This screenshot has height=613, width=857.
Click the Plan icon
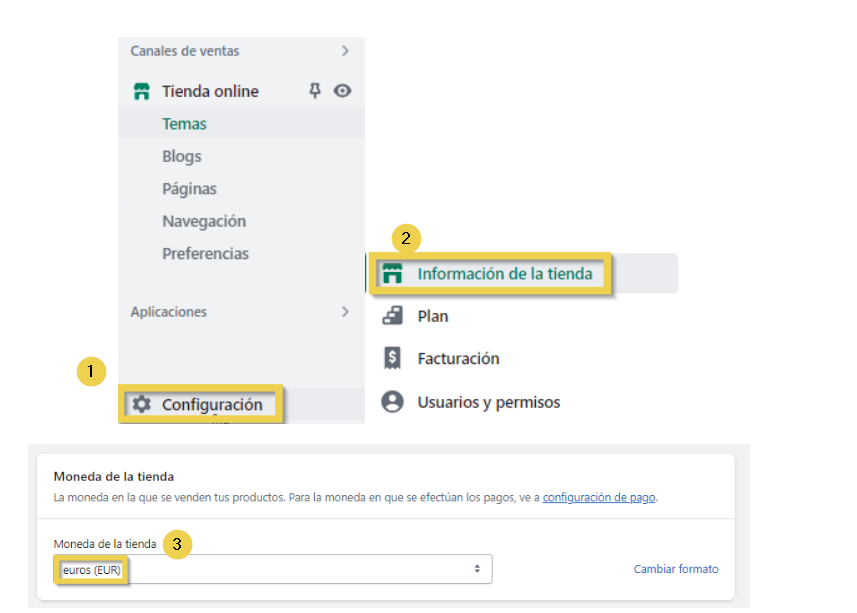coord(392,316)
